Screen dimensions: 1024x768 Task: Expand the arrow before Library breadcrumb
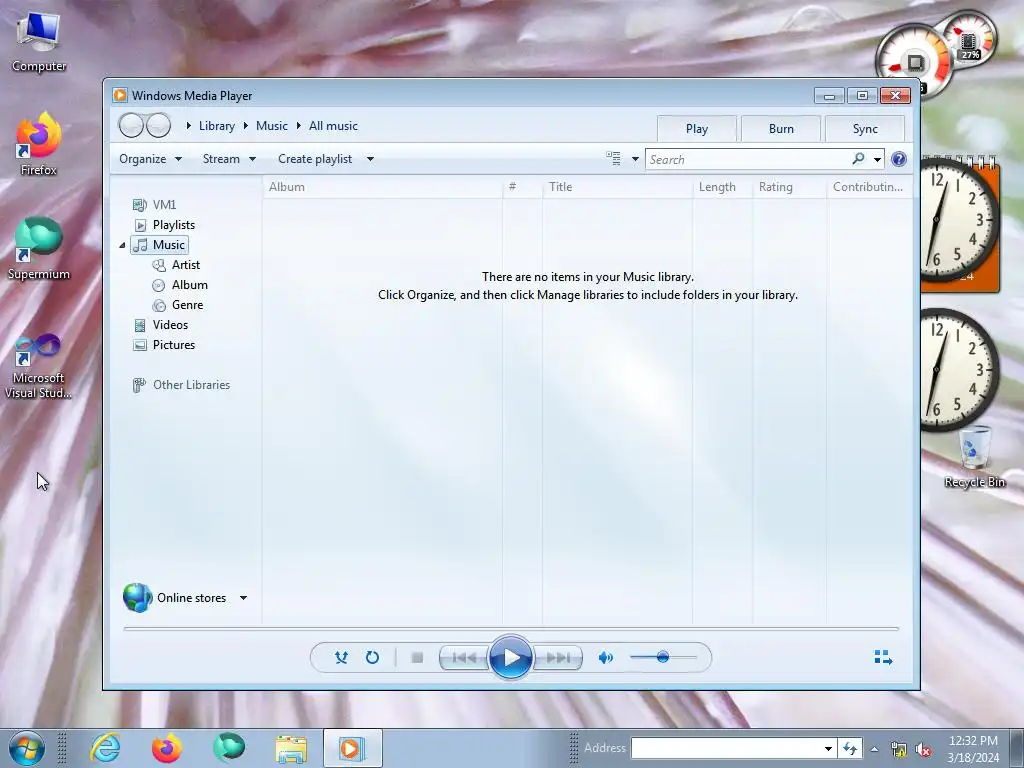click(188, 126)
